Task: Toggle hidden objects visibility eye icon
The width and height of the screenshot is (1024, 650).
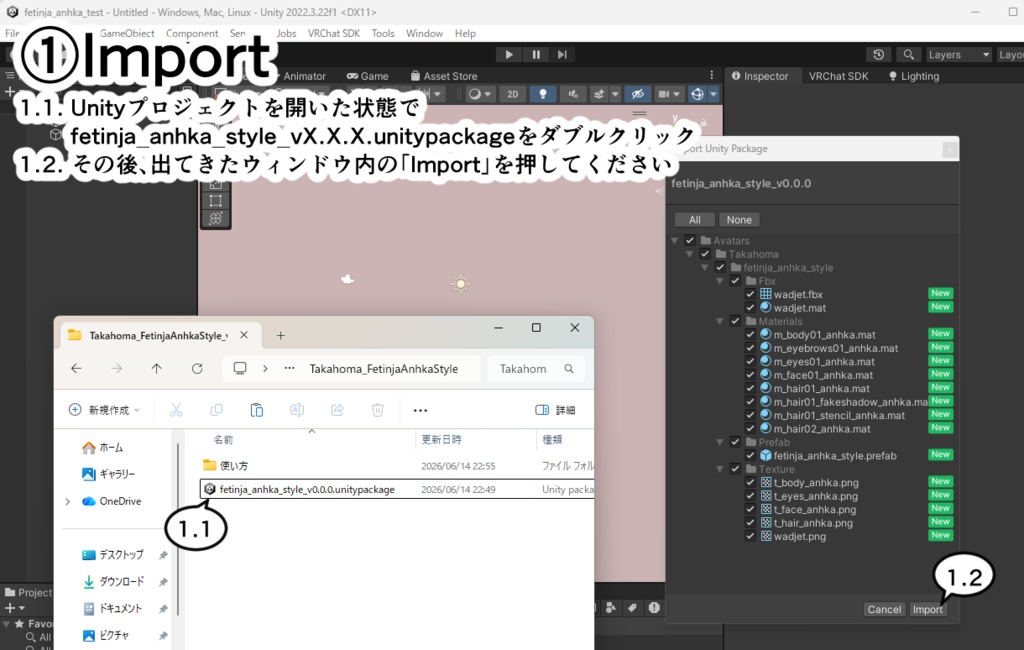Action: (x=637, y=94)
